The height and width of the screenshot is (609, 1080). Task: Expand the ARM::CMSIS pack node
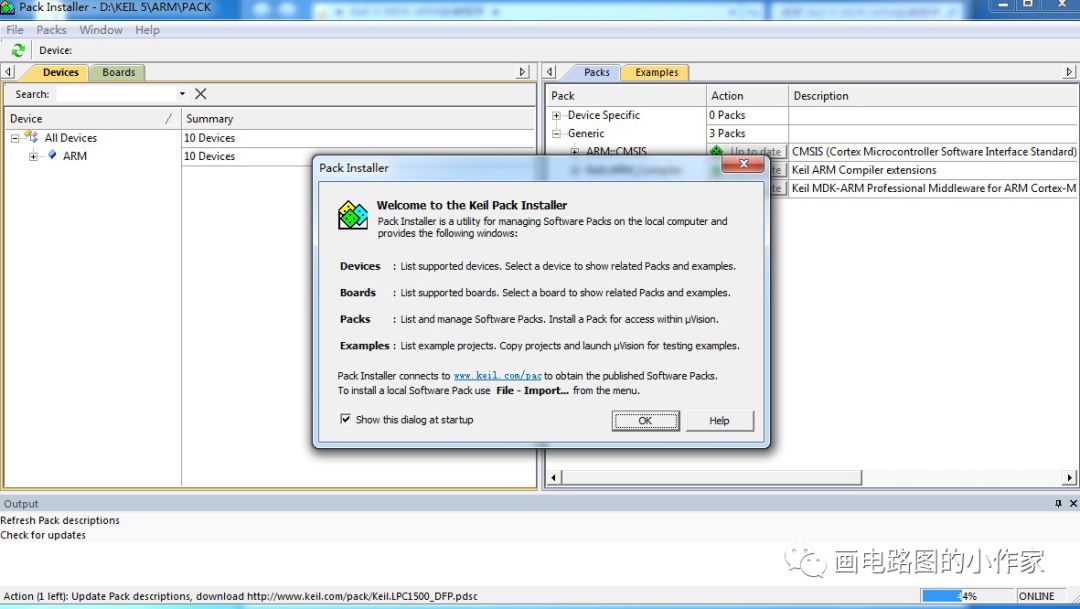(574, 152)
